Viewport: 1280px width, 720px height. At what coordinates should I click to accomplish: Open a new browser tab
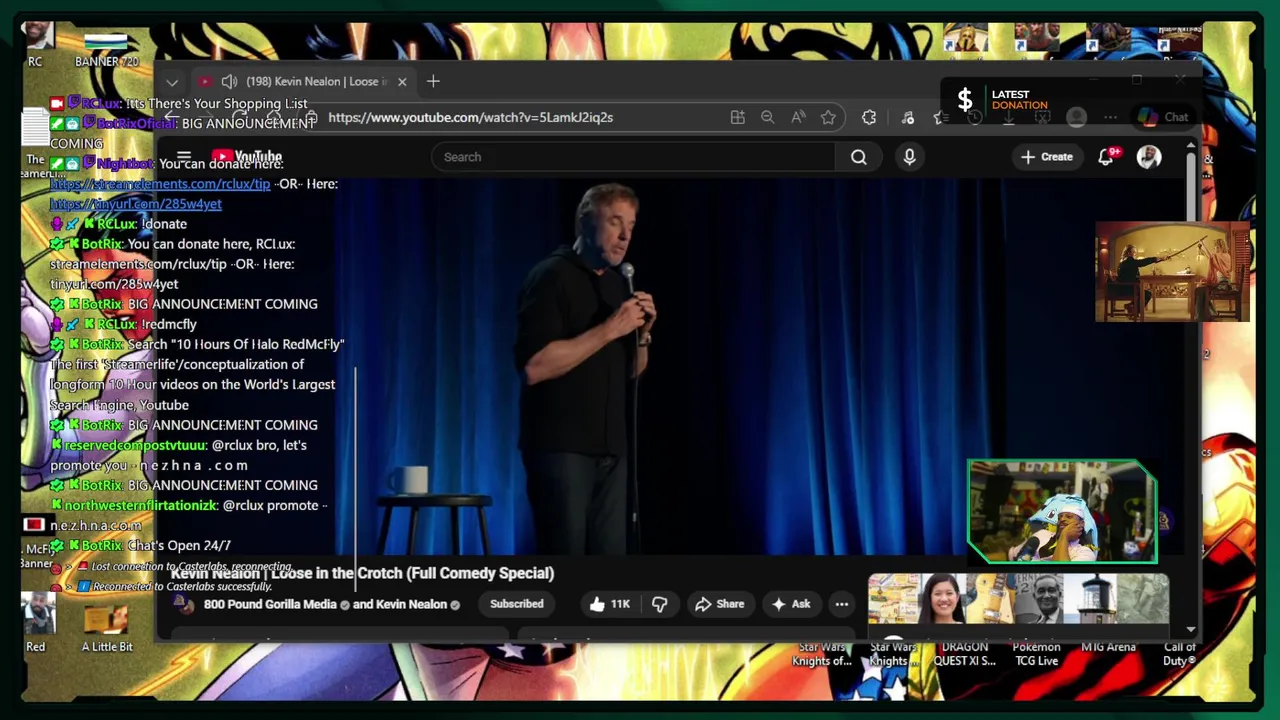pos(433,81)
